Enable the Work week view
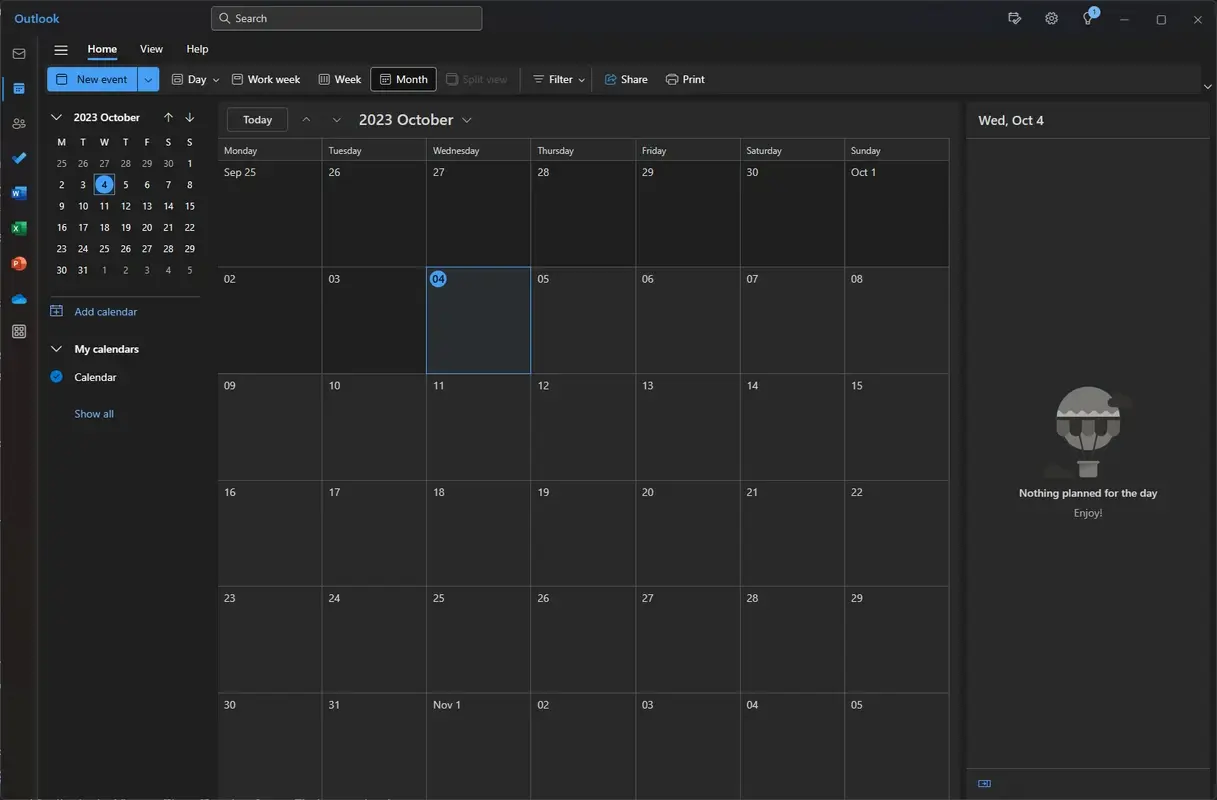The height and width of the screenshot is (800, 1217). [265, 78]
